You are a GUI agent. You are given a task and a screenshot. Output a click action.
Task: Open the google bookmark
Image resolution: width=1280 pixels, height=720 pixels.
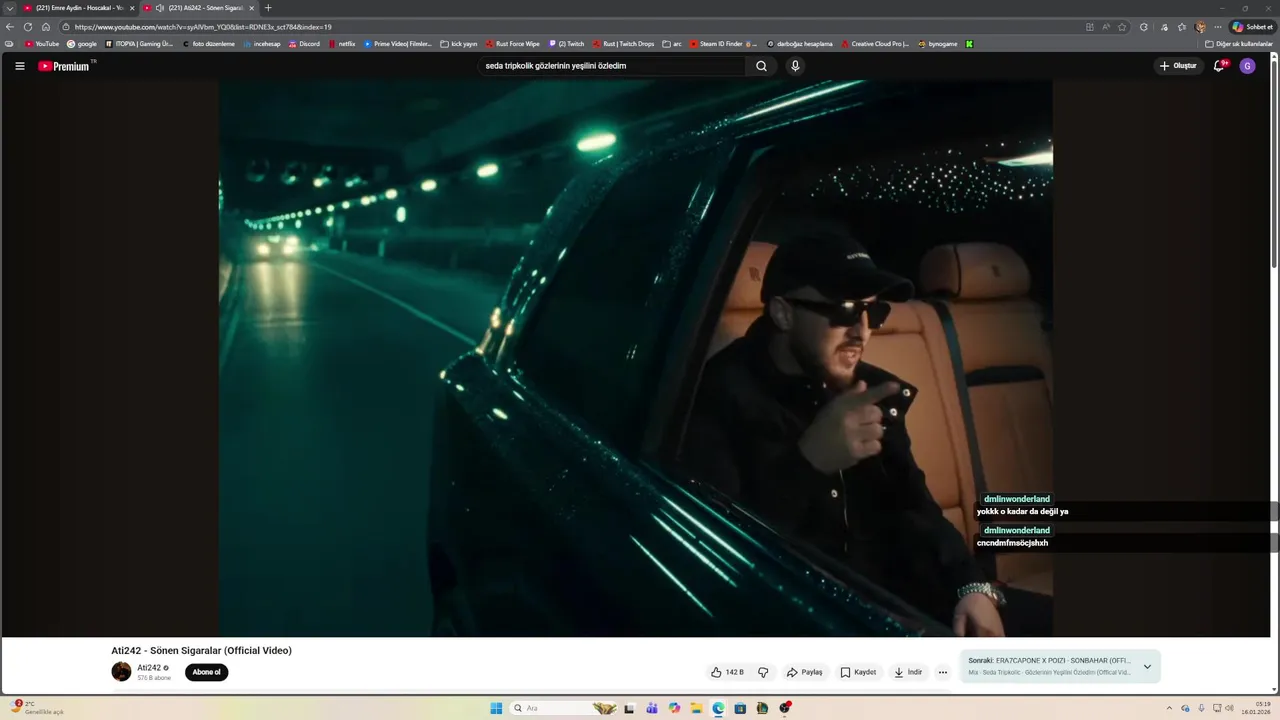[82, 44]
